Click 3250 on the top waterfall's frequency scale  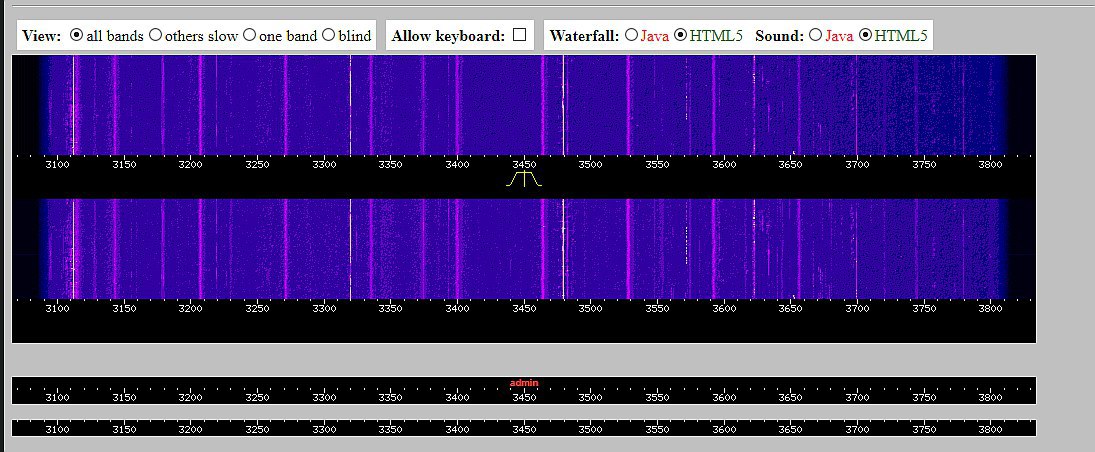pos(257,165)
